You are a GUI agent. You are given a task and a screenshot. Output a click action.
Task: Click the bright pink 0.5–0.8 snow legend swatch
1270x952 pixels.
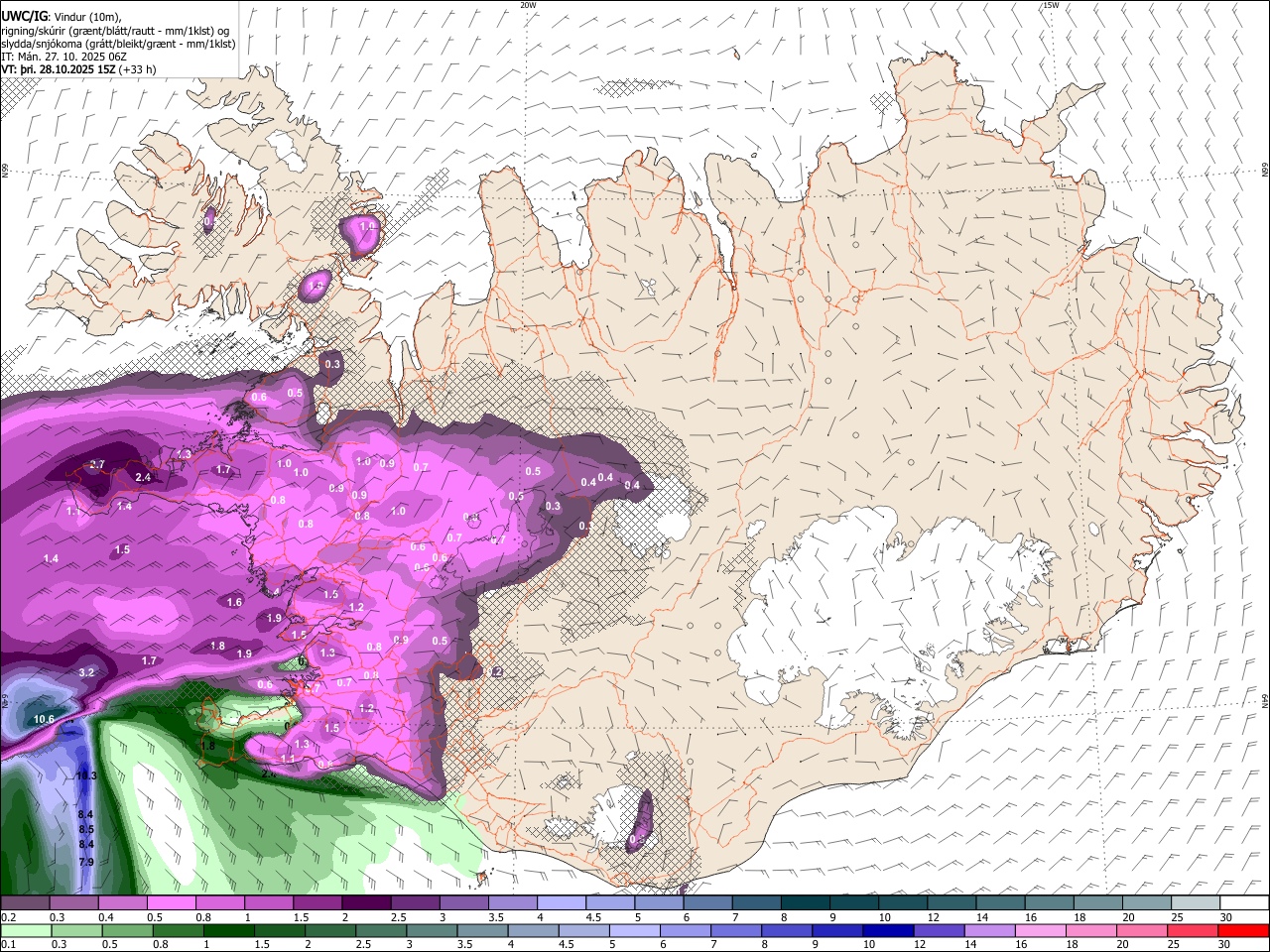click(x=171, y=903)
